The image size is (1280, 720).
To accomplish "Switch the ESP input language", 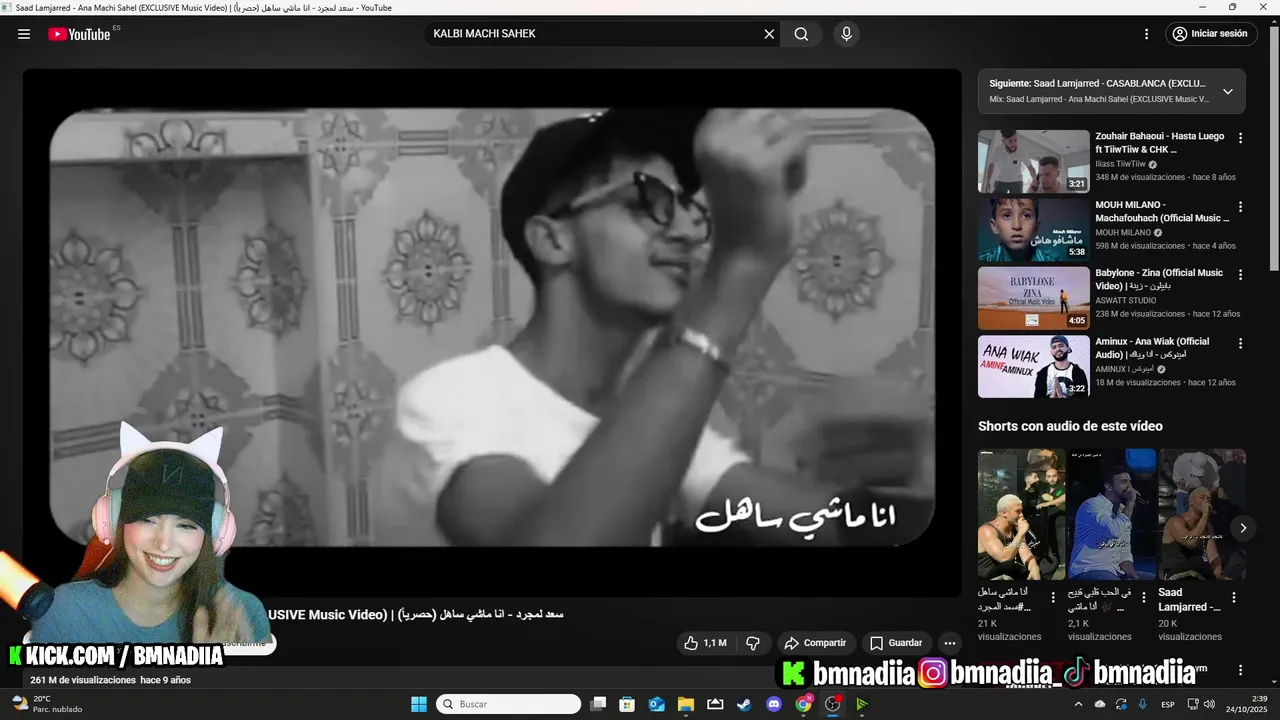I will click(x=1168, y=704).
